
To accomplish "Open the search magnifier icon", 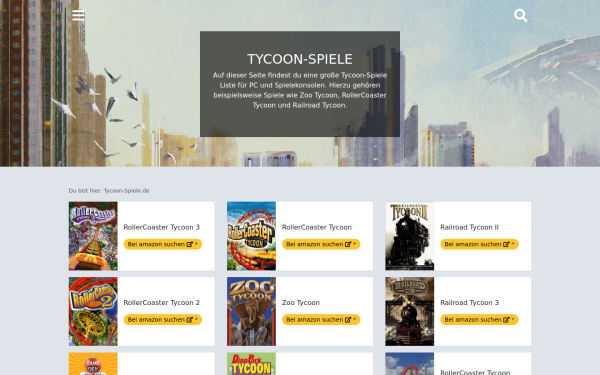I will point(520,15).
